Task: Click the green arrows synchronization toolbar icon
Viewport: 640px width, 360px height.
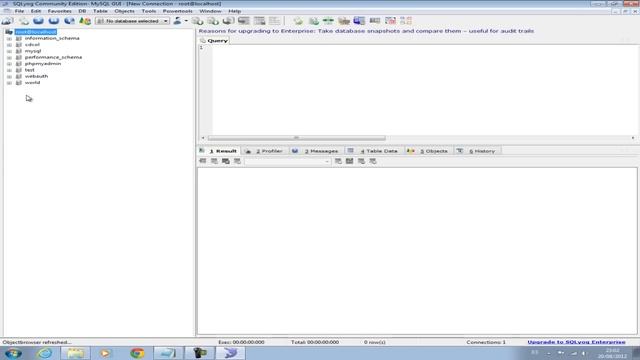Action: [x=328, y=21]
